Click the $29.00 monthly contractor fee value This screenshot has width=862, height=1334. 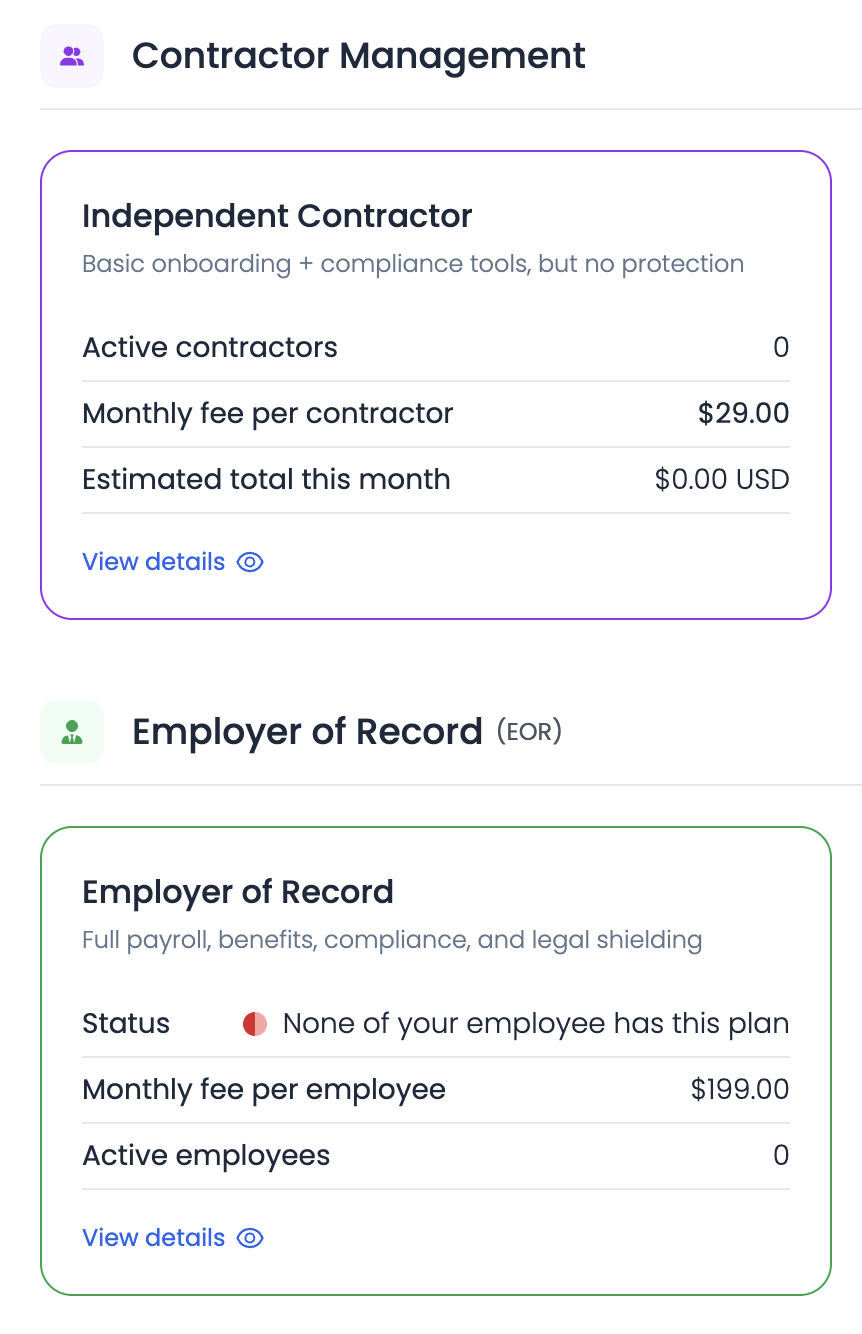744,414
